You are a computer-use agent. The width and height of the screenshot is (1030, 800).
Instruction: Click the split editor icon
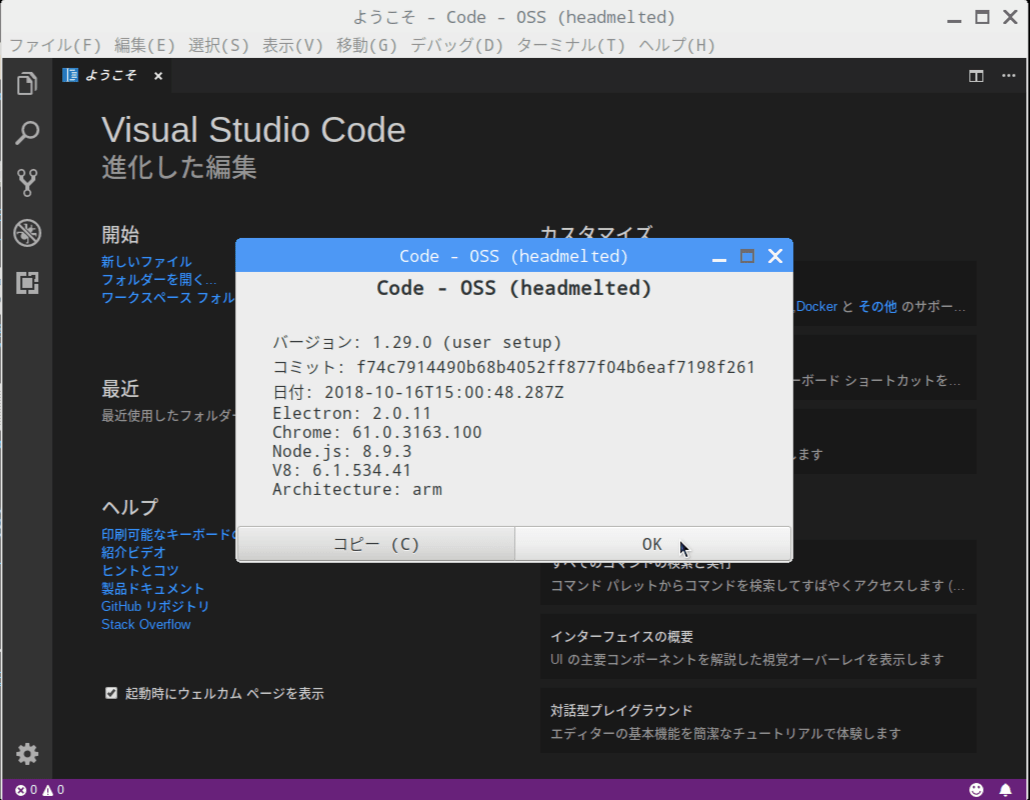[976, 76]
